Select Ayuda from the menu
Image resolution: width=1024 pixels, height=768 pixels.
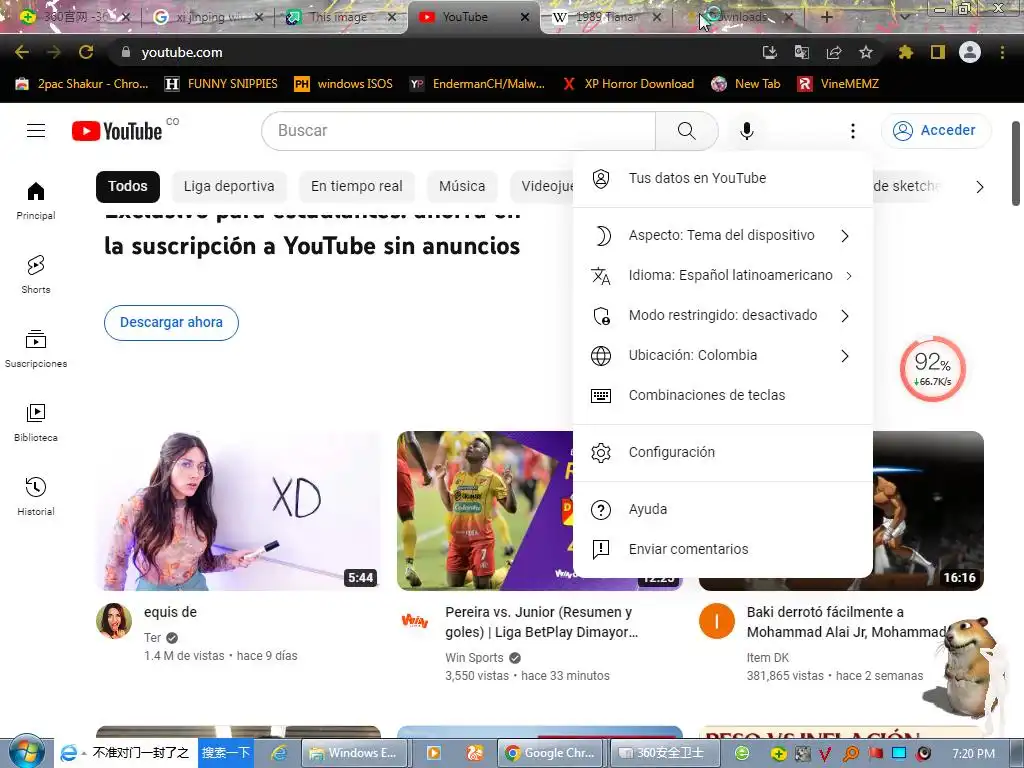(722, 509)
